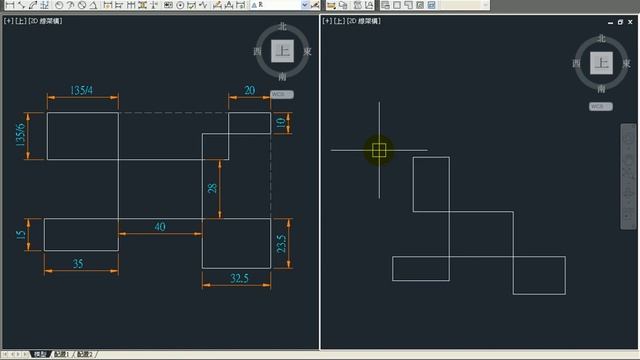The image size is (640, 360).
Task: Click the Dimension Text Edit tool
Action: pos(229,5)
